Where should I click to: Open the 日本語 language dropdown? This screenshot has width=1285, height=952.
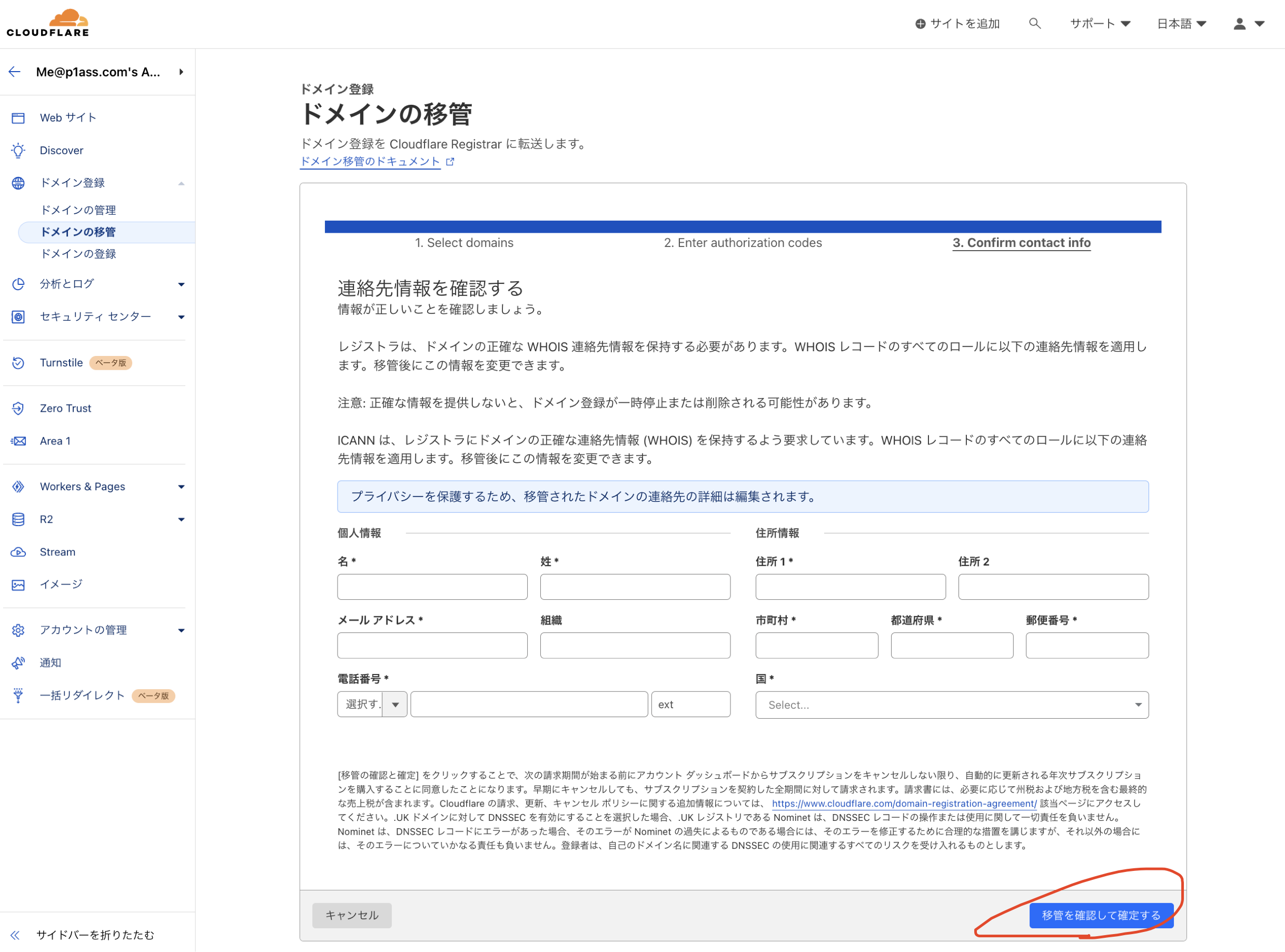(1181, 24)
